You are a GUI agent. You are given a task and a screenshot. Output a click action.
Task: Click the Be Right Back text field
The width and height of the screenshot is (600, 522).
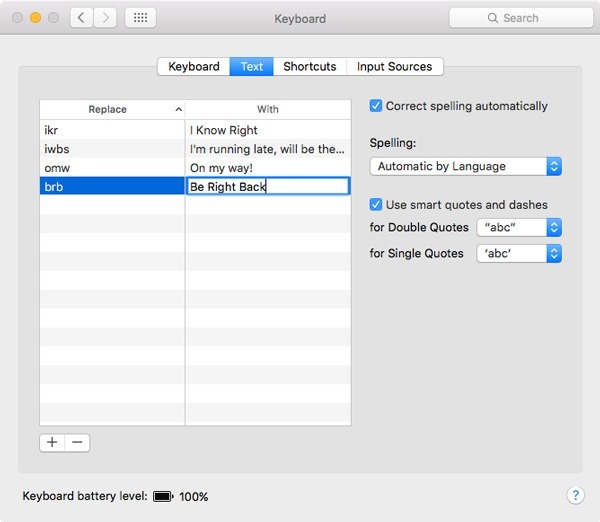coord(267,186)
